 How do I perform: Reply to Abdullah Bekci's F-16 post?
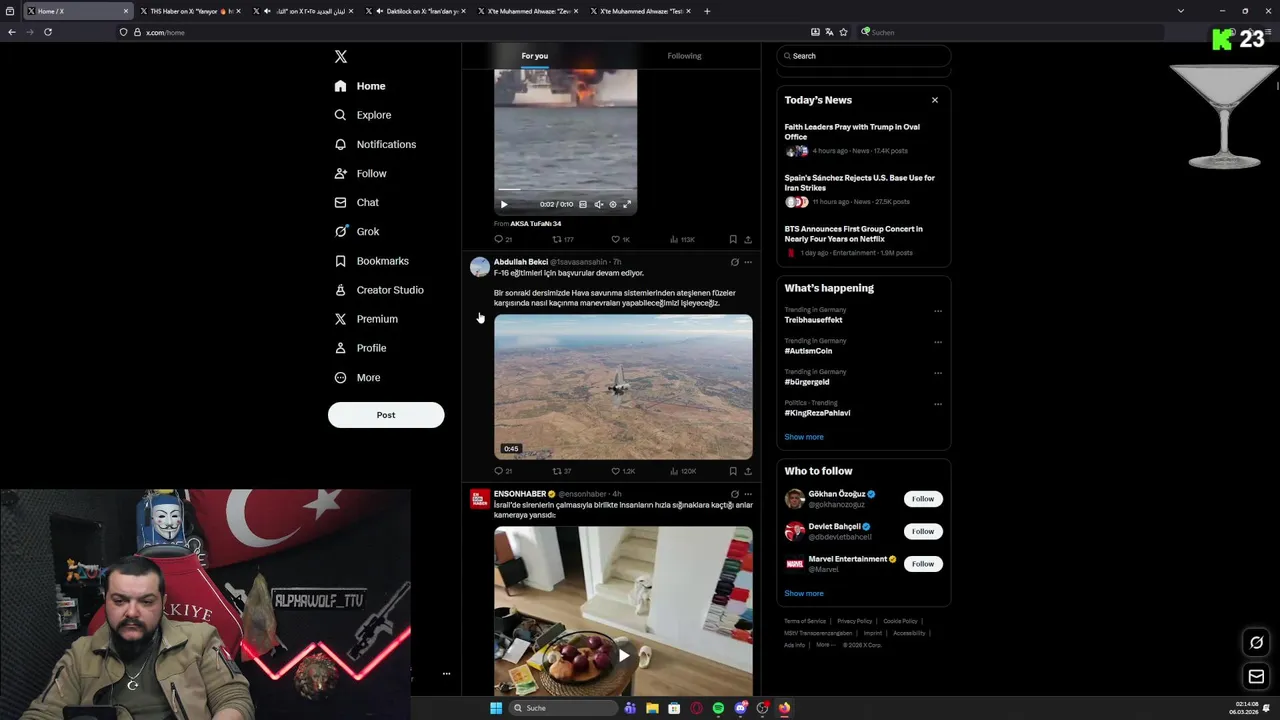point(503,471)
